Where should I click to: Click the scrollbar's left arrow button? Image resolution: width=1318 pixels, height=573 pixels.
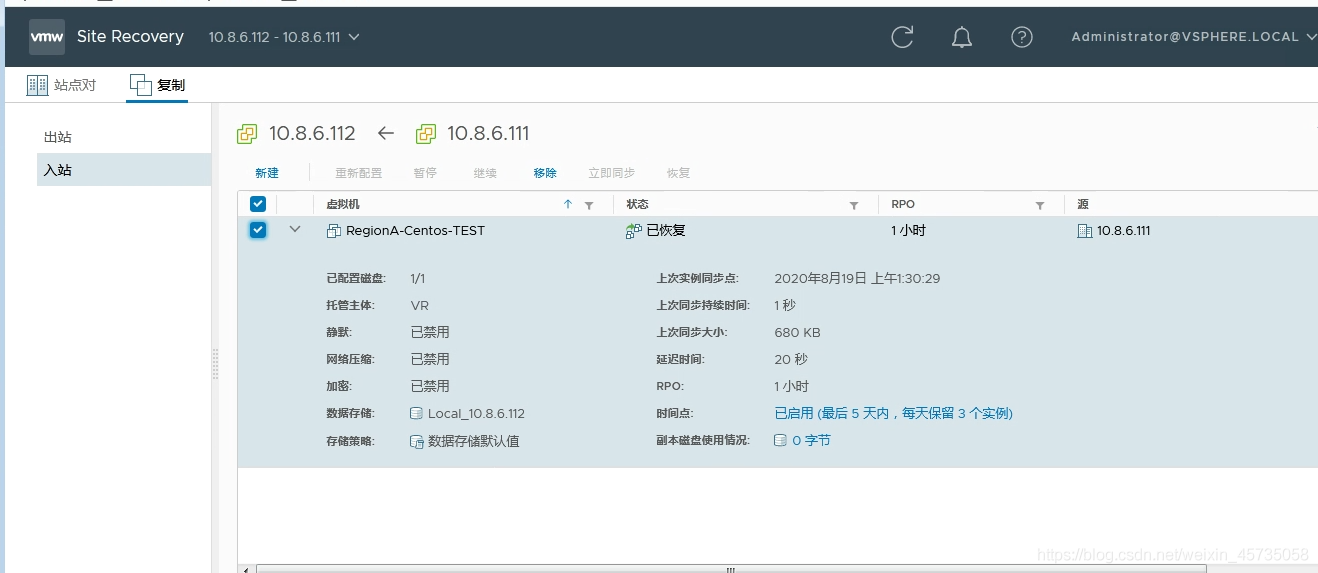pyautogui.click(x=246, y=568)
